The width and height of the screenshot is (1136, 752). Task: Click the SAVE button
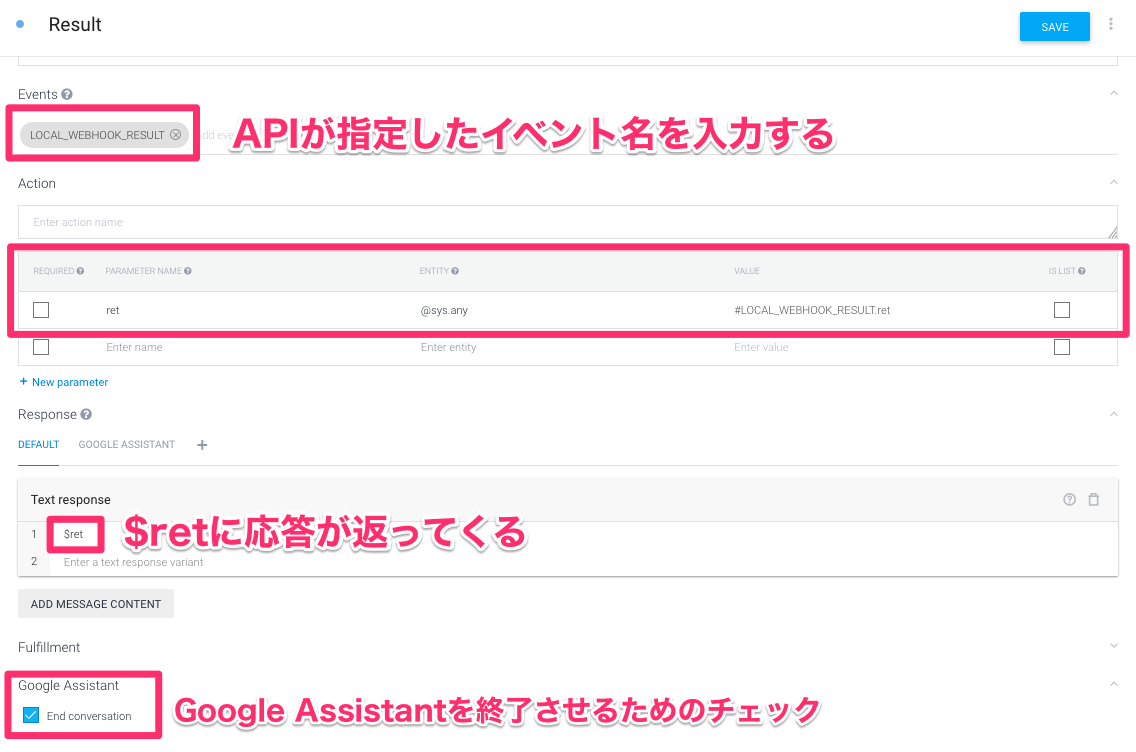pos(1054,27)
